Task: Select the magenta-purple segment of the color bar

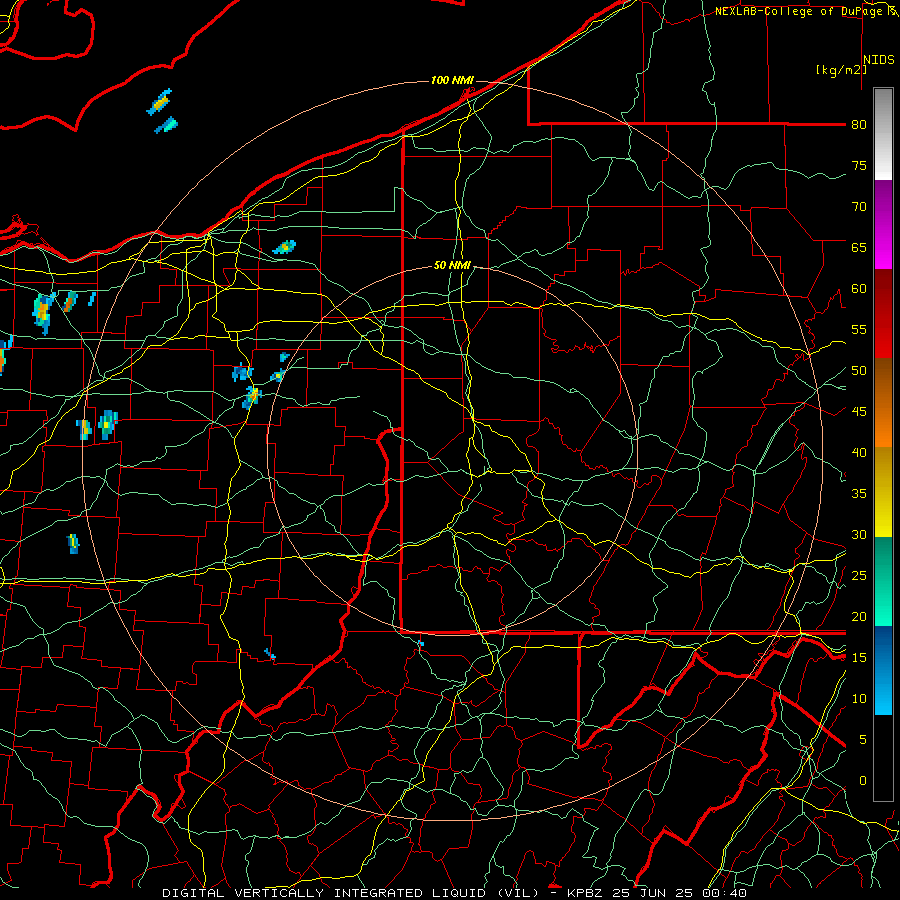Action: pyautogui.click(x=883, y=225)
